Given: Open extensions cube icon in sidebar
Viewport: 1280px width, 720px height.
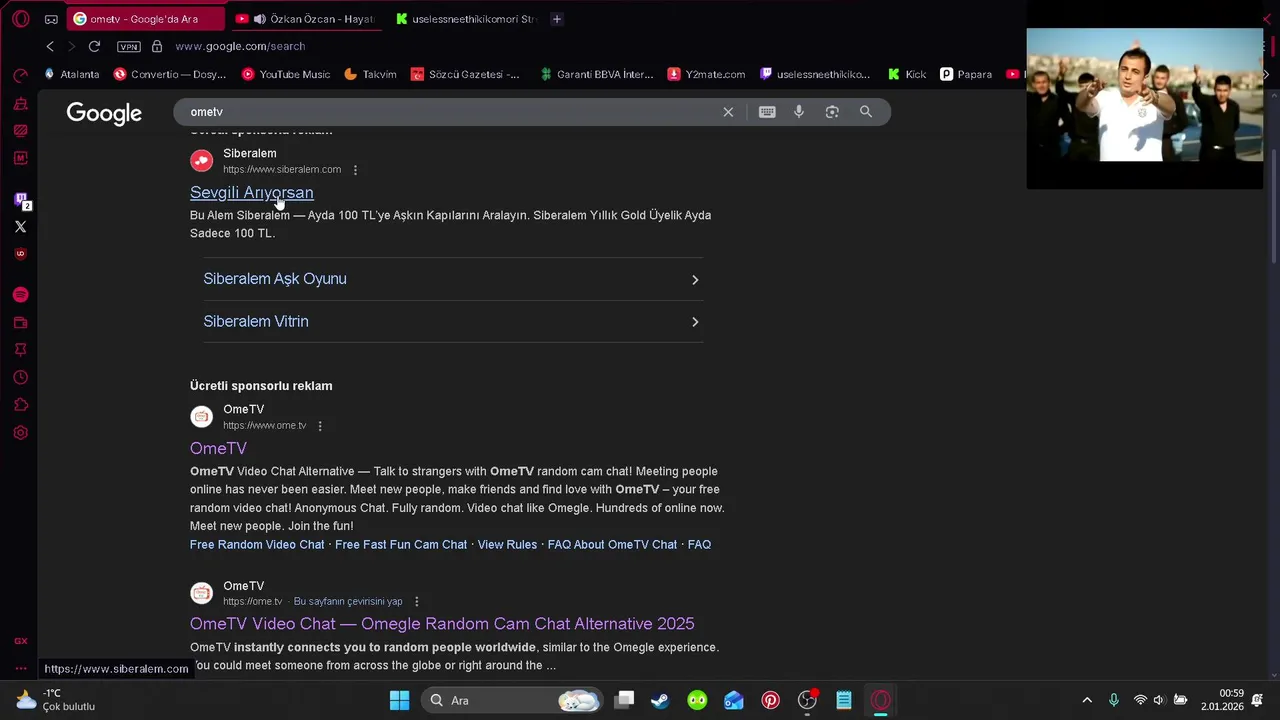Looking at the screenshot, I should coord(20,406).
